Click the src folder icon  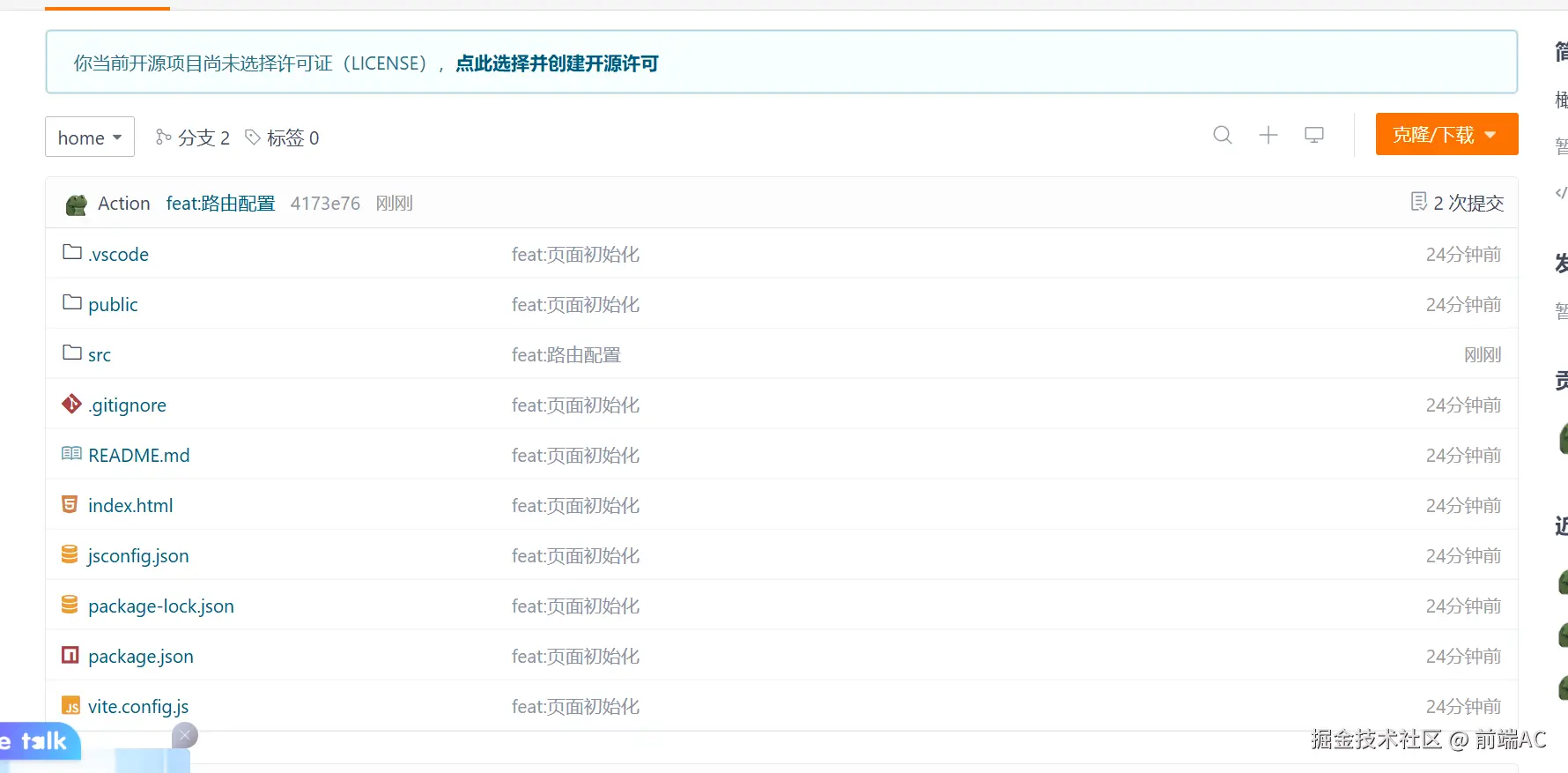coord(72,353)
